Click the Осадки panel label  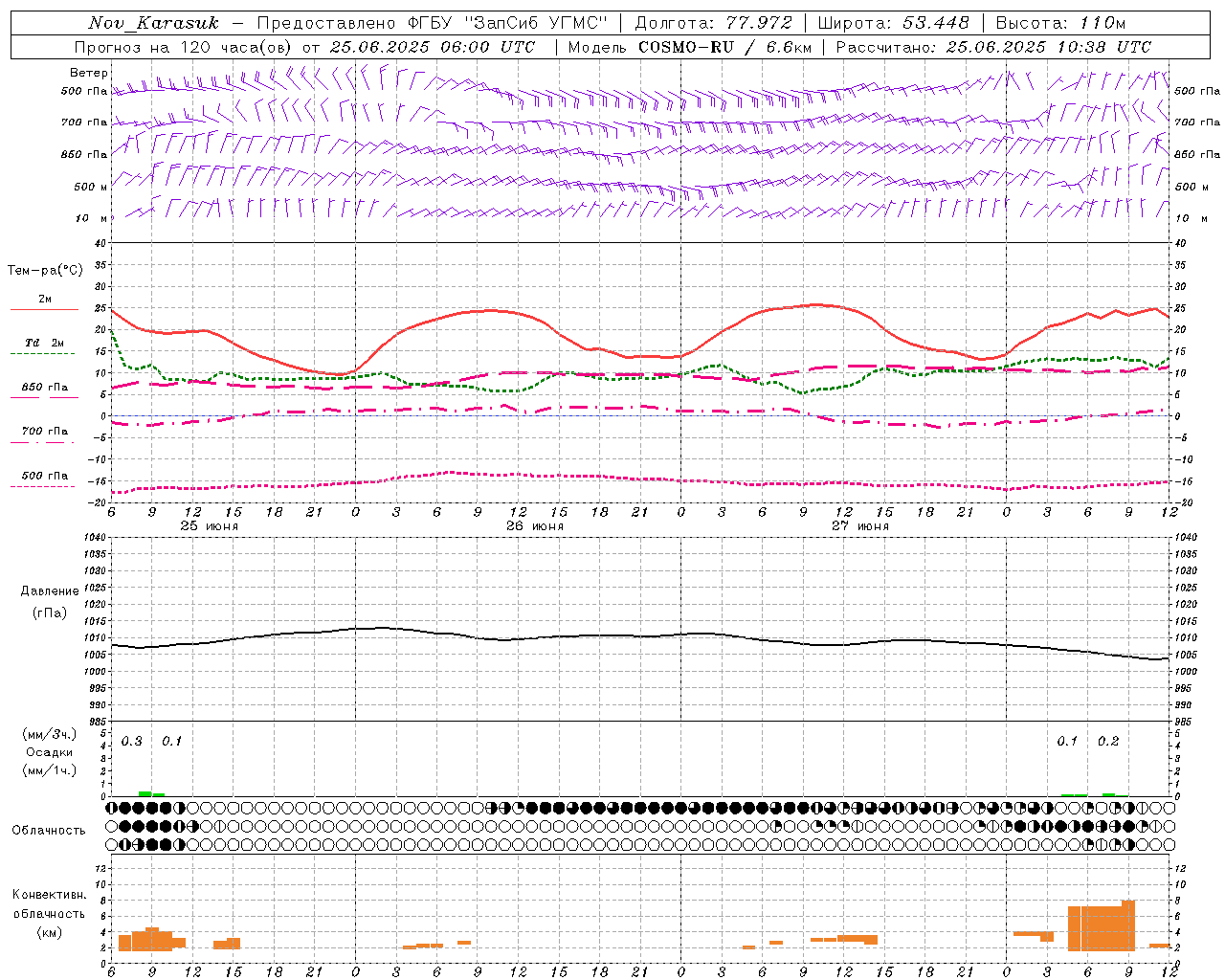(49, 752)
